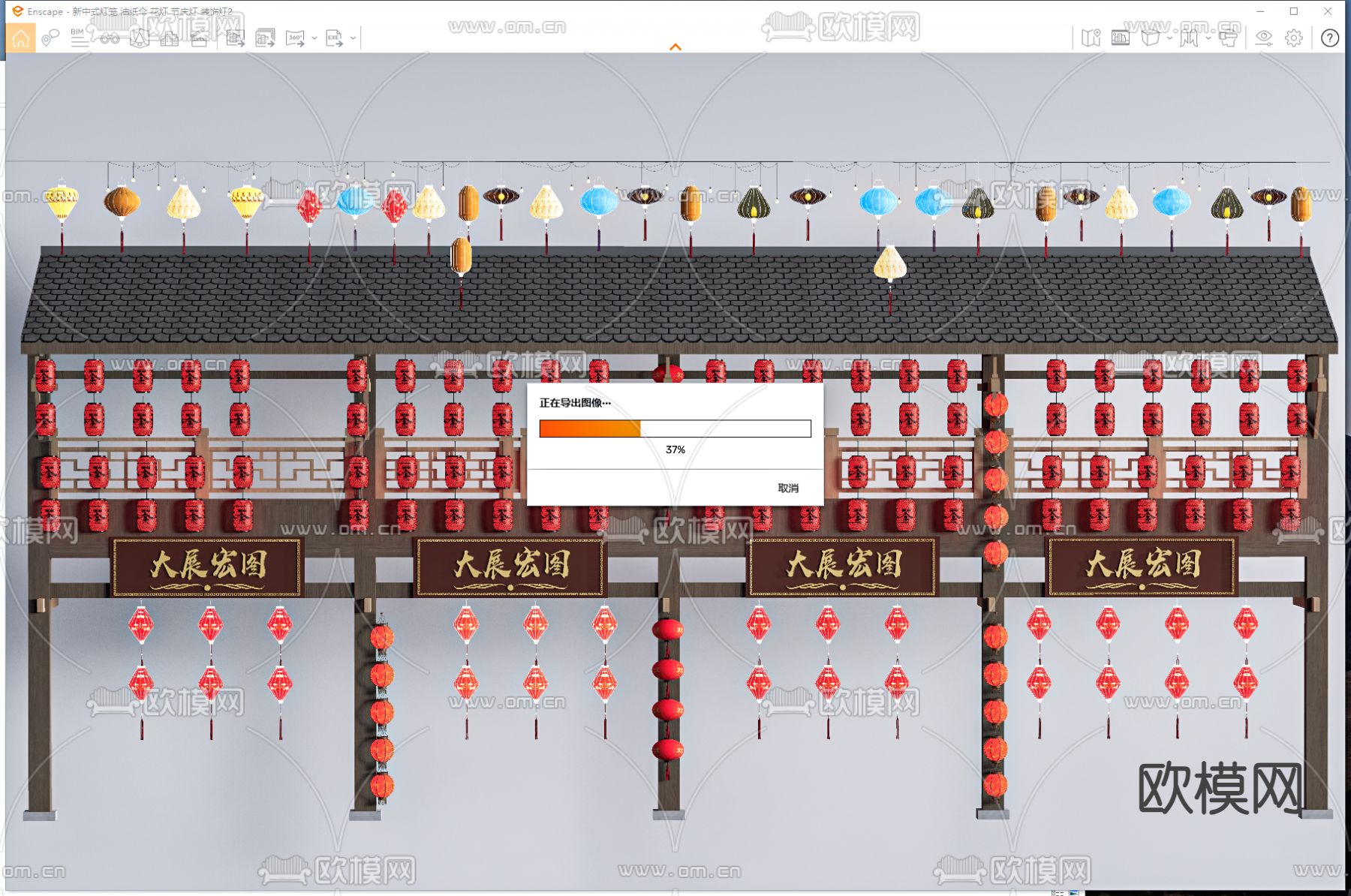
Task: Open the help question mark icon
Action: [x=1330, y=38]
